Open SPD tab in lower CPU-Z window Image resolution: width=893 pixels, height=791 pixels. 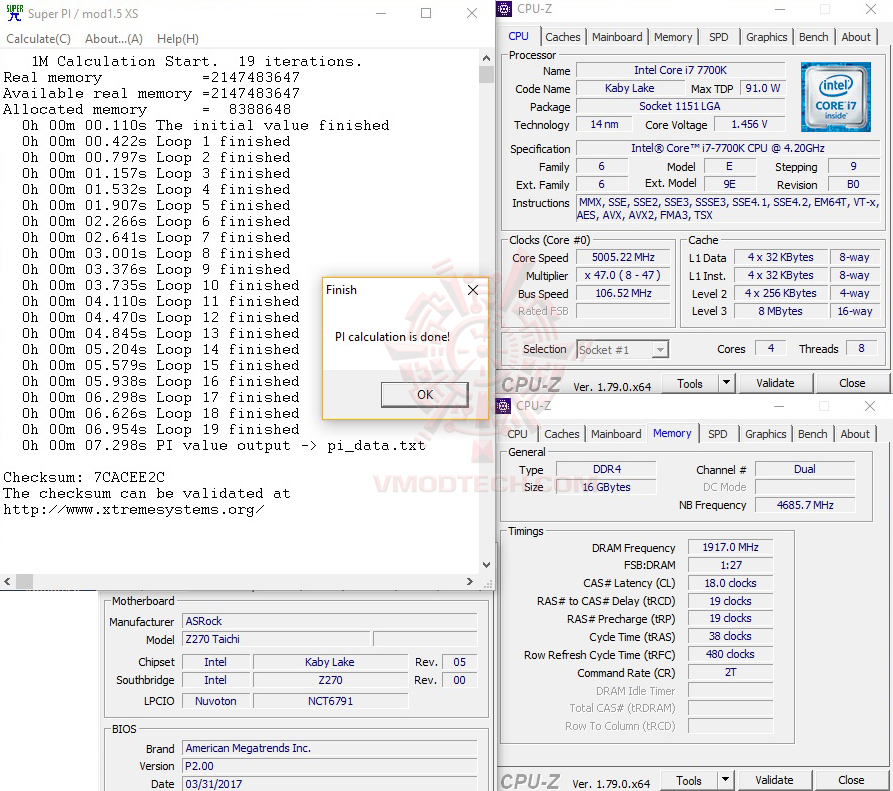718,434
